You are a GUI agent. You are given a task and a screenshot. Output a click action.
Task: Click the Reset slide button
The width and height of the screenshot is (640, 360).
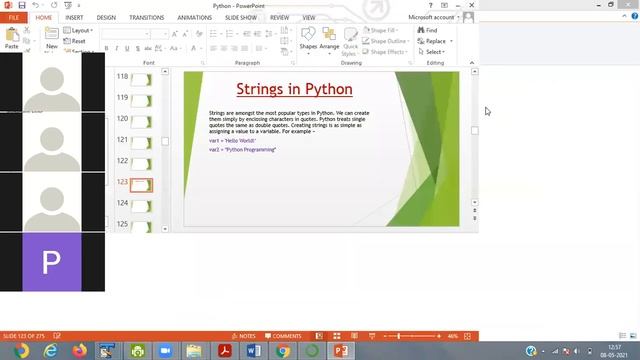tap(75, 41)
